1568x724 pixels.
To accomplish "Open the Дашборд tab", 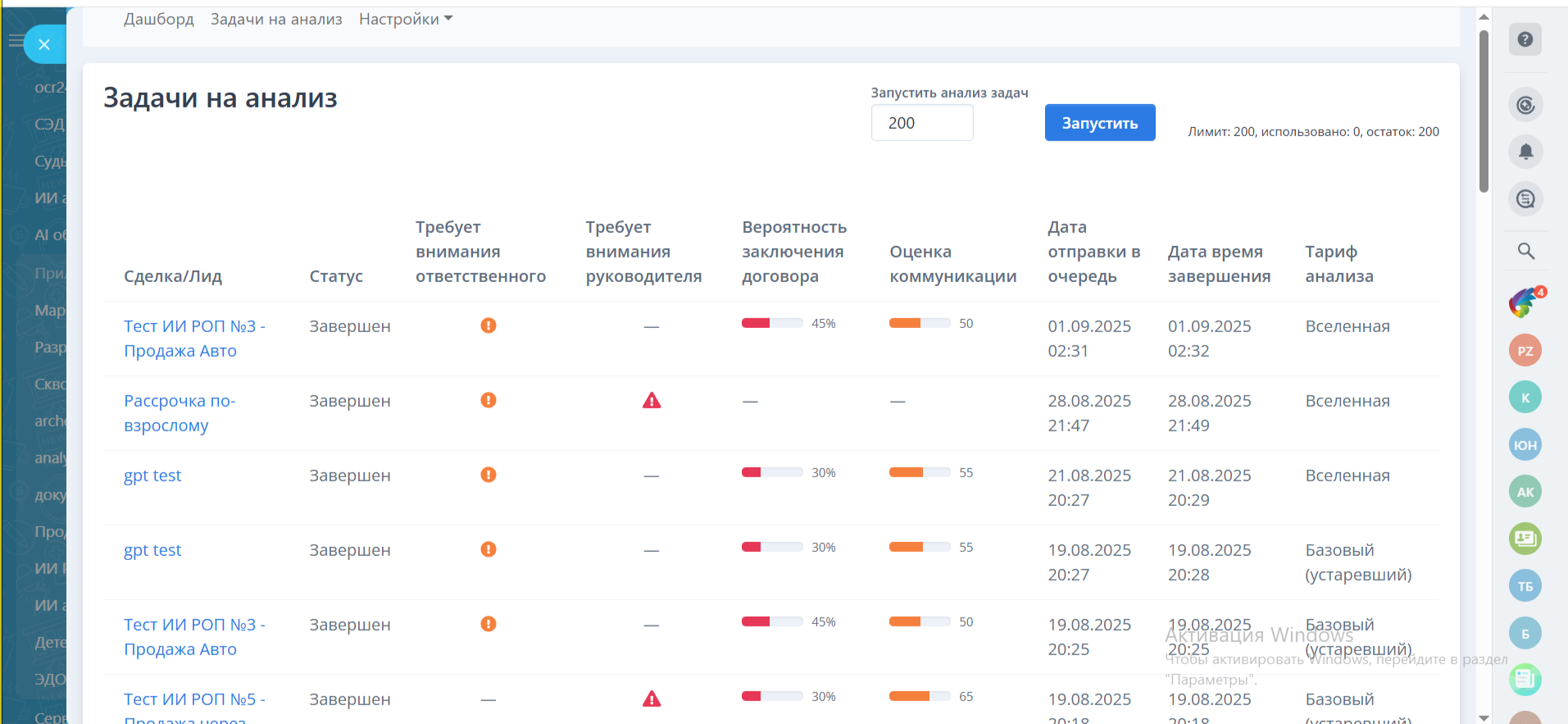I will [x=159, y=19].
